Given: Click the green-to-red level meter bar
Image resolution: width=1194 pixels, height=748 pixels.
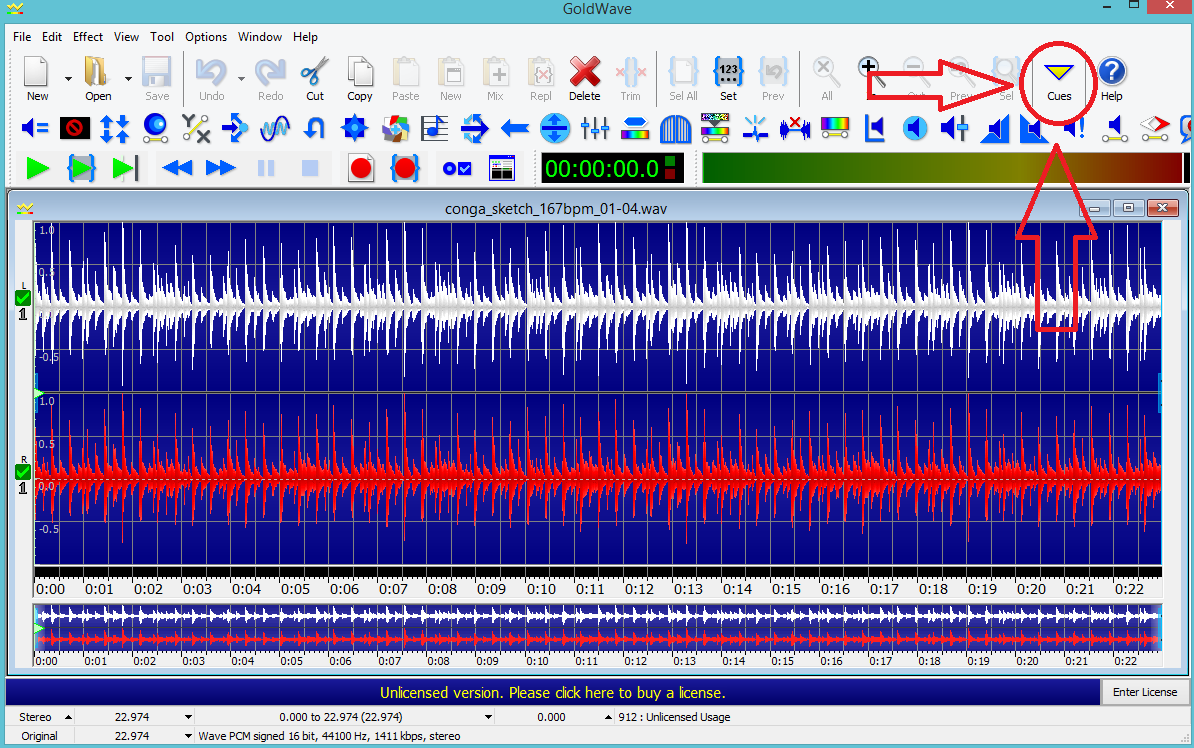Looking at the screenshot, I should (943, 168).
